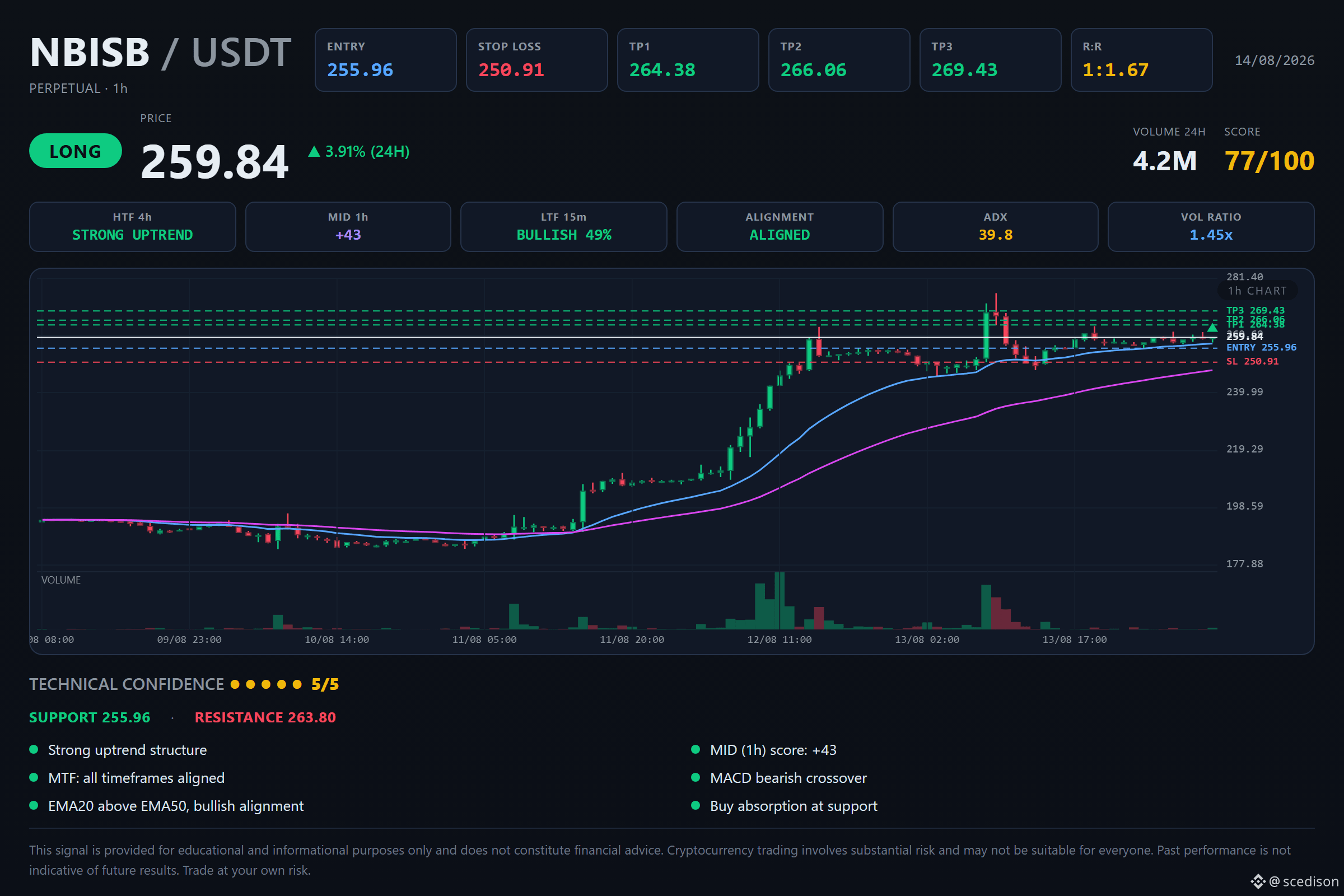This screenshot has height=896, width=1344.
Task: Click the green up triangle beside 3.91%
Action: (x=314, y=151)
